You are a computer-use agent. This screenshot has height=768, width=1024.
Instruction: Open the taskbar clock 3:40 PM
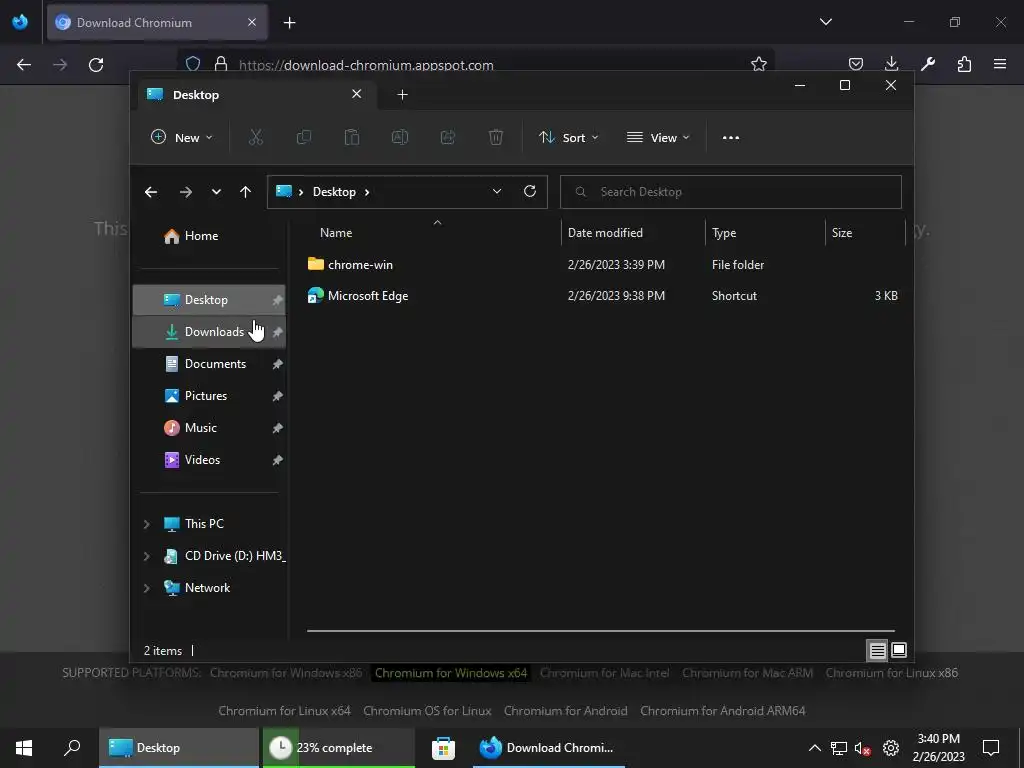point(938,748)
